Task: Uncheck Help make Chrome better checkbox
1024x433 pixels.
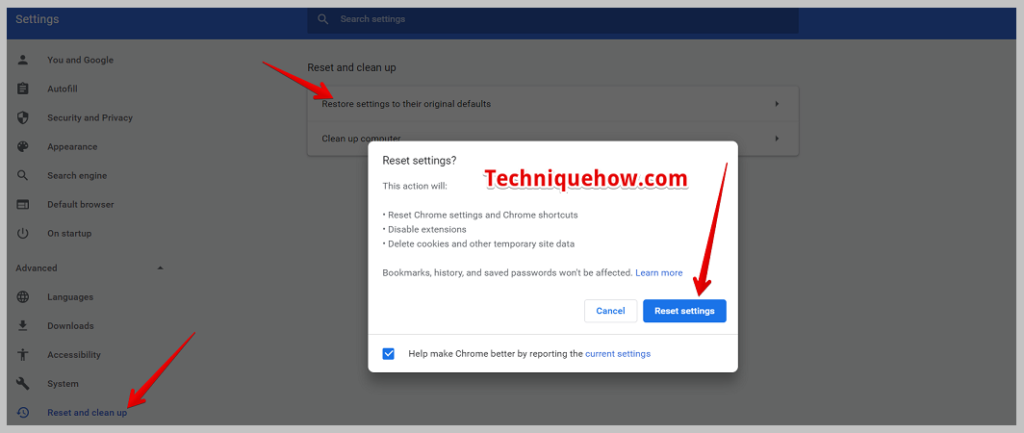Action: [x=389, y=354]
